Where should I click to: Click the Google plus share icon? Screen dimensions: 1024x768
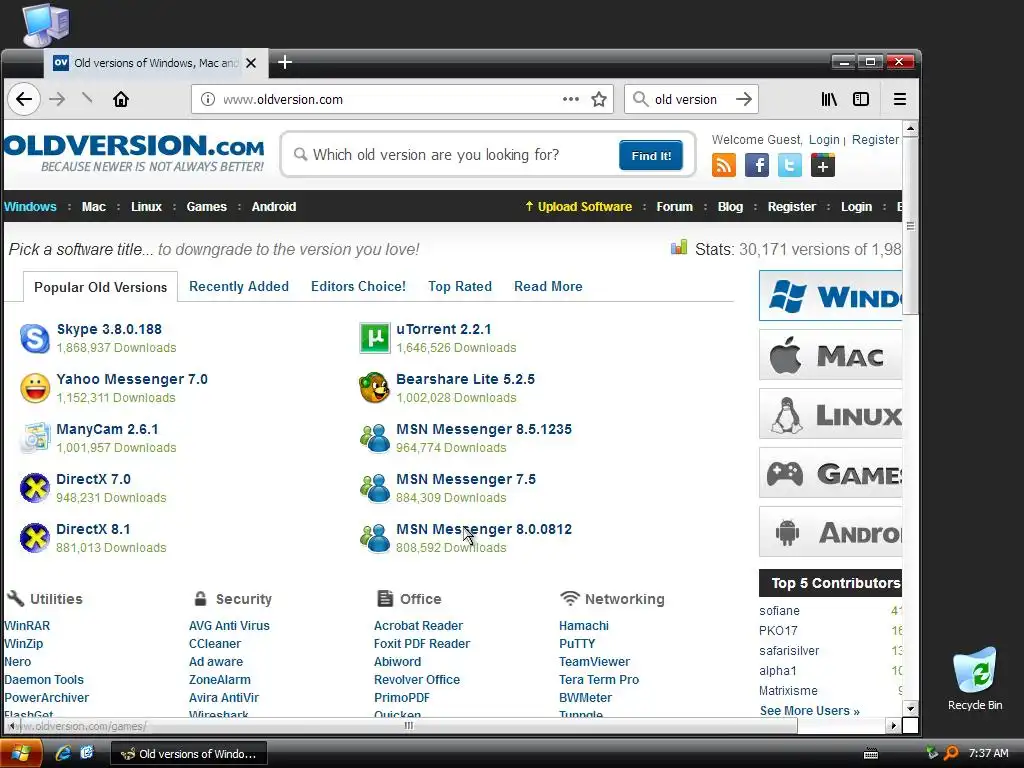(823, 165)
